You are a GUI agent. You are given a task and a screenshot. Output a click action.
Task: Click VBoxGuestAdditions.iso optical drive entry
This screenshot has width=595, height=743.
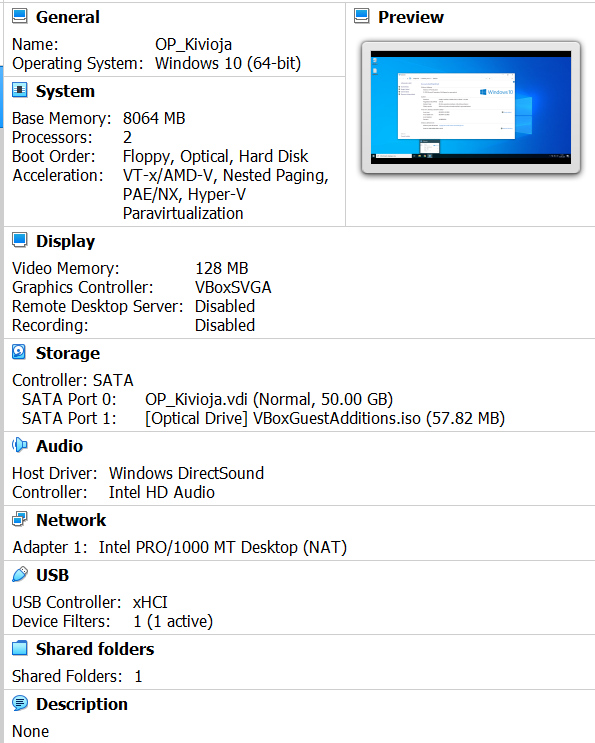tap(325, 418)
